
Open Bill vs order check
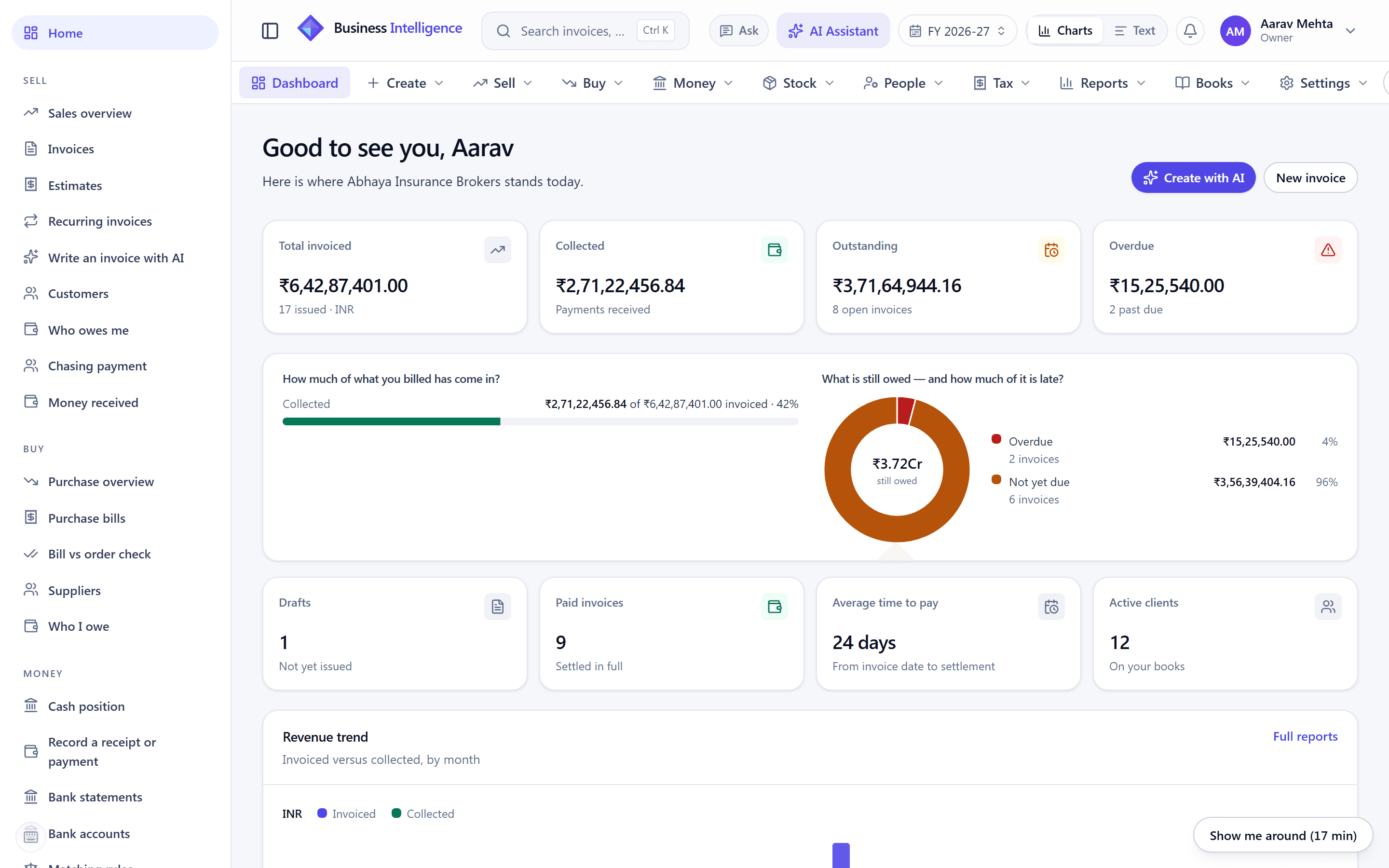(115, 554)
